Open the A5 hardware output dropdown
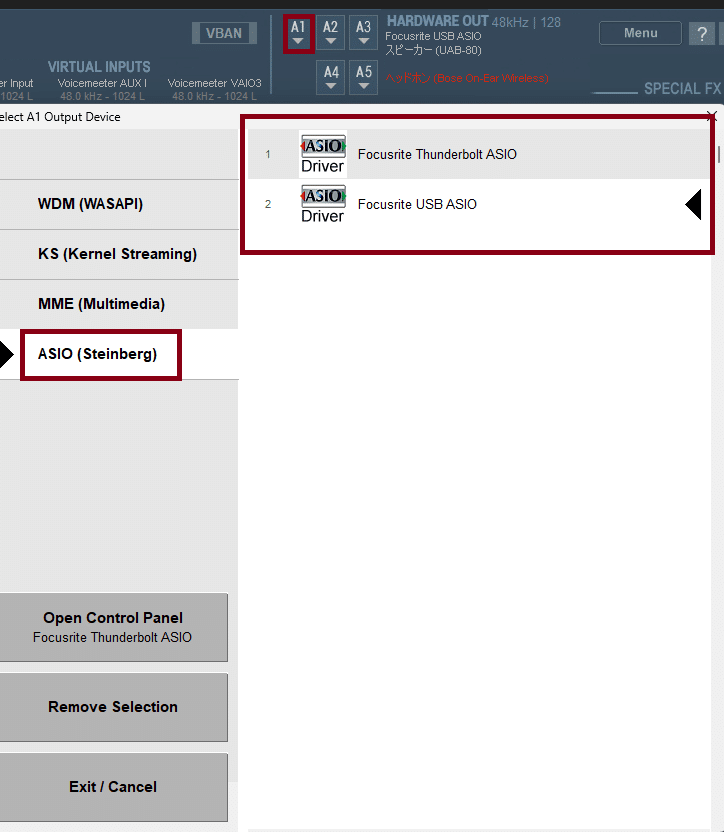The height and width of the screenshot is (832, 724). coord(364,77)
